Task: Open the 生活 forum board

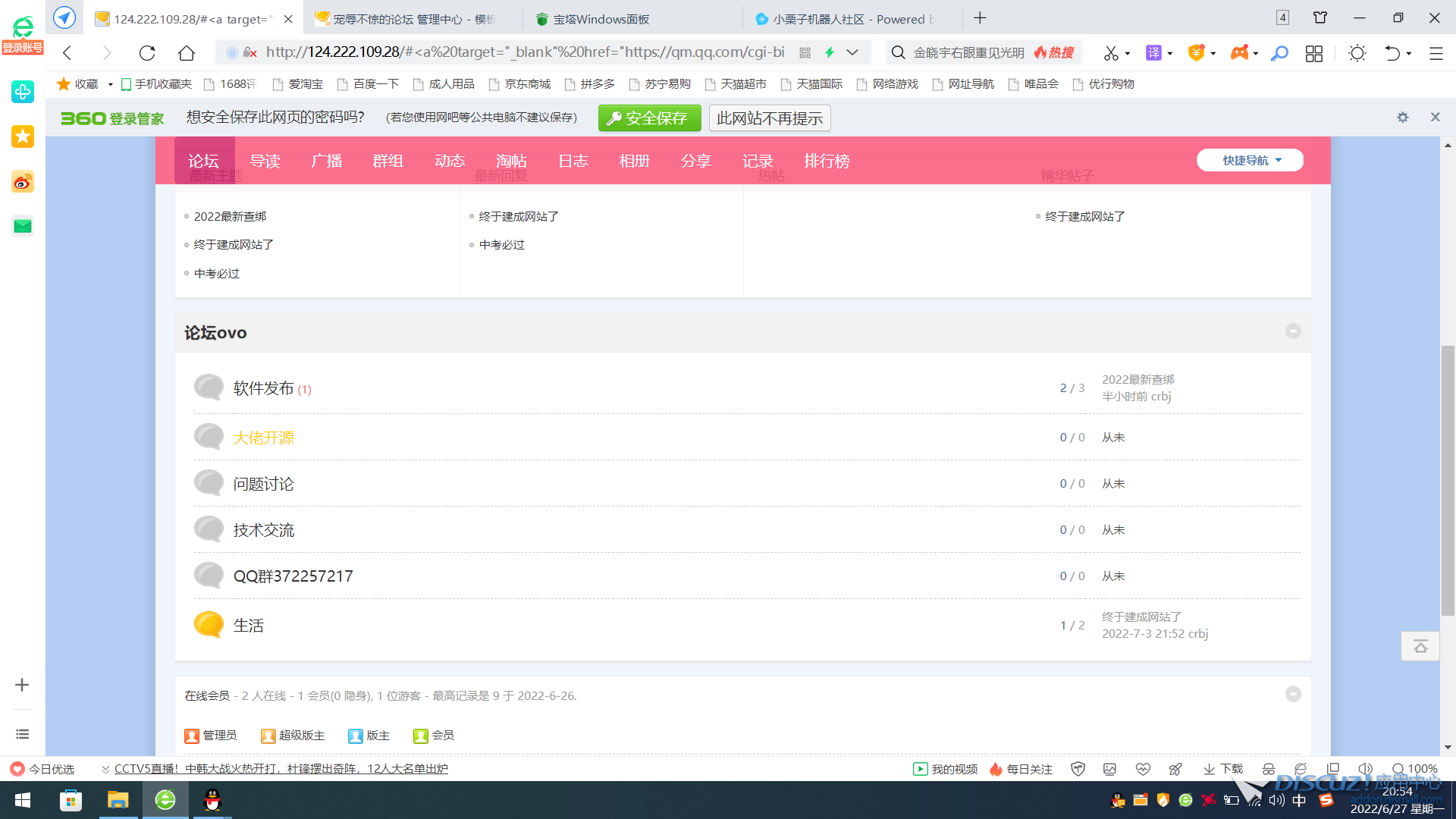Action: click(x=248, y=626)
